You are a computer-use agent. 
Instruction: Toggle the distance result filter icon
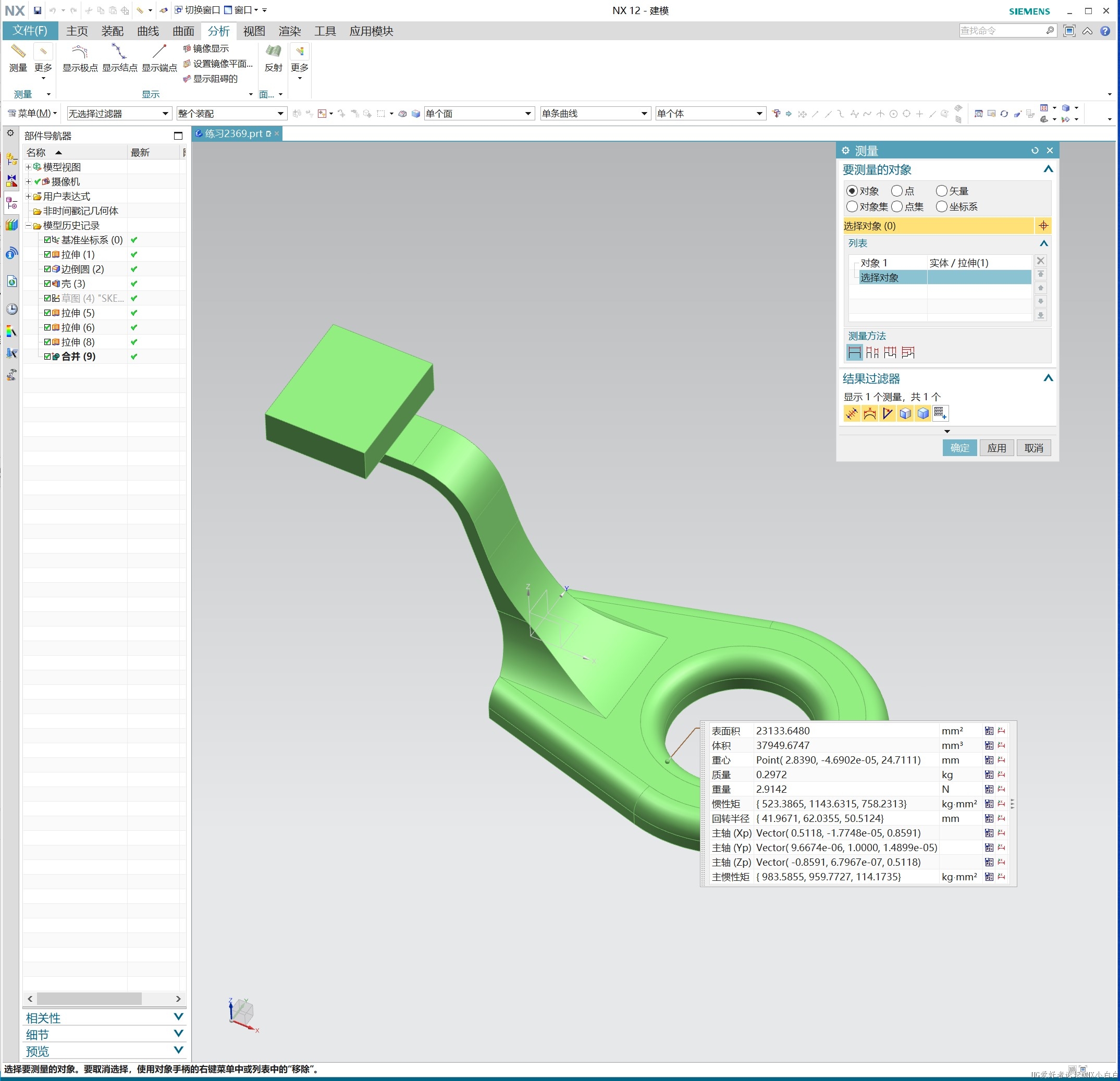pyautogui.click(x=852, y=413)
